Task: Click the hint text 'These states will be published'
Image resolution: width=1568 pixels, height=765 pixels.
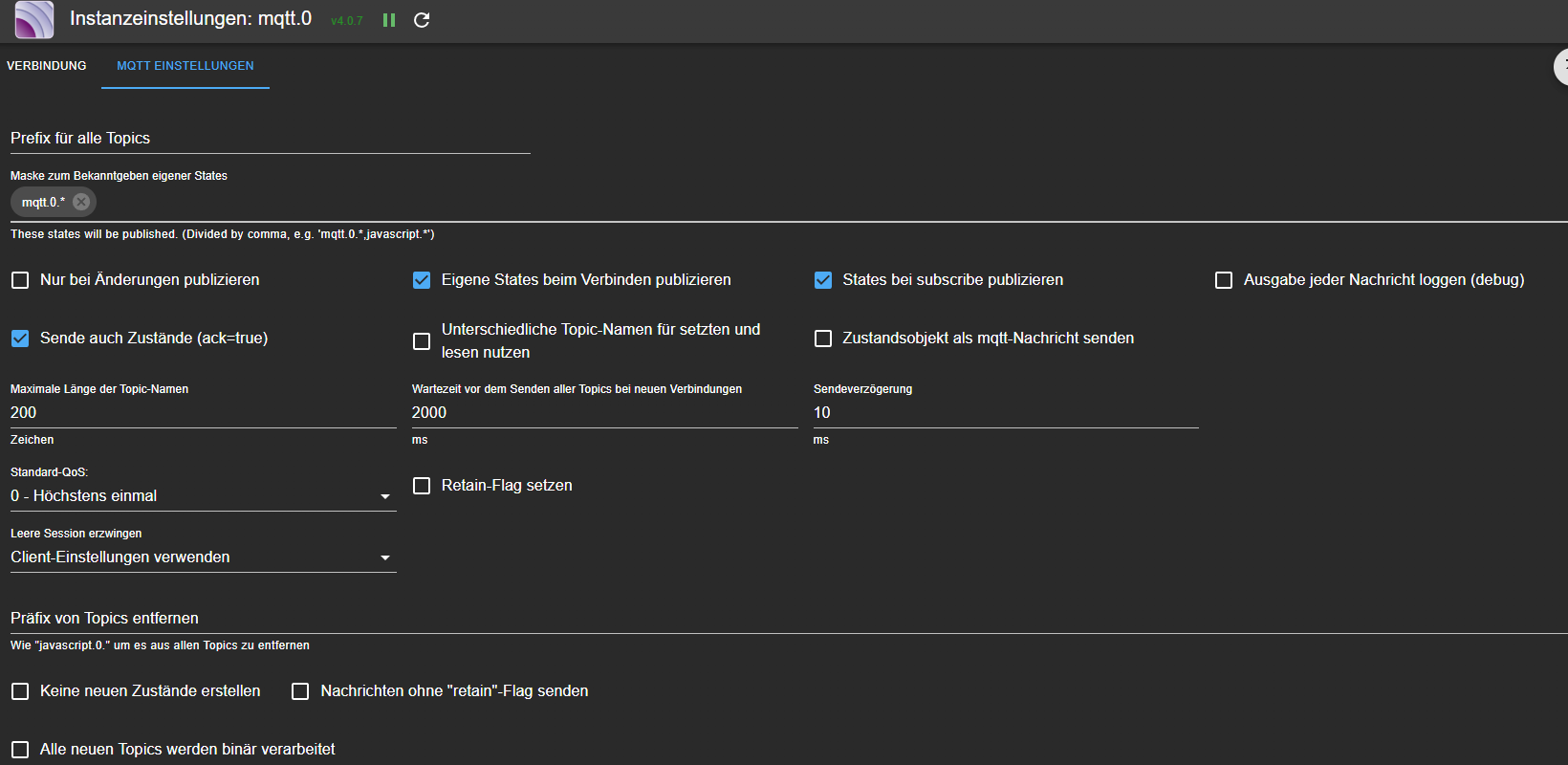Action: [x=222, y=234]
